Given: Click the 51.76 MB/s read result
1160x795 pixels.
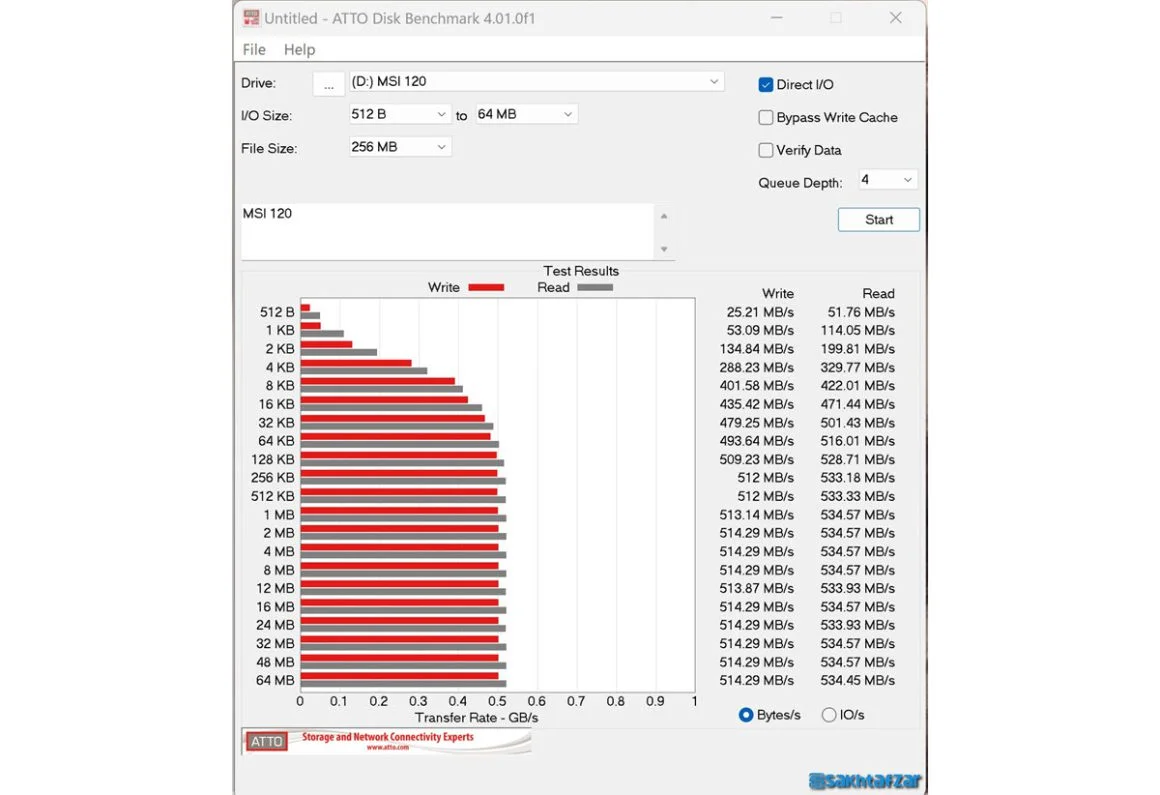Looking at the screenshot, I should (861, 313).
